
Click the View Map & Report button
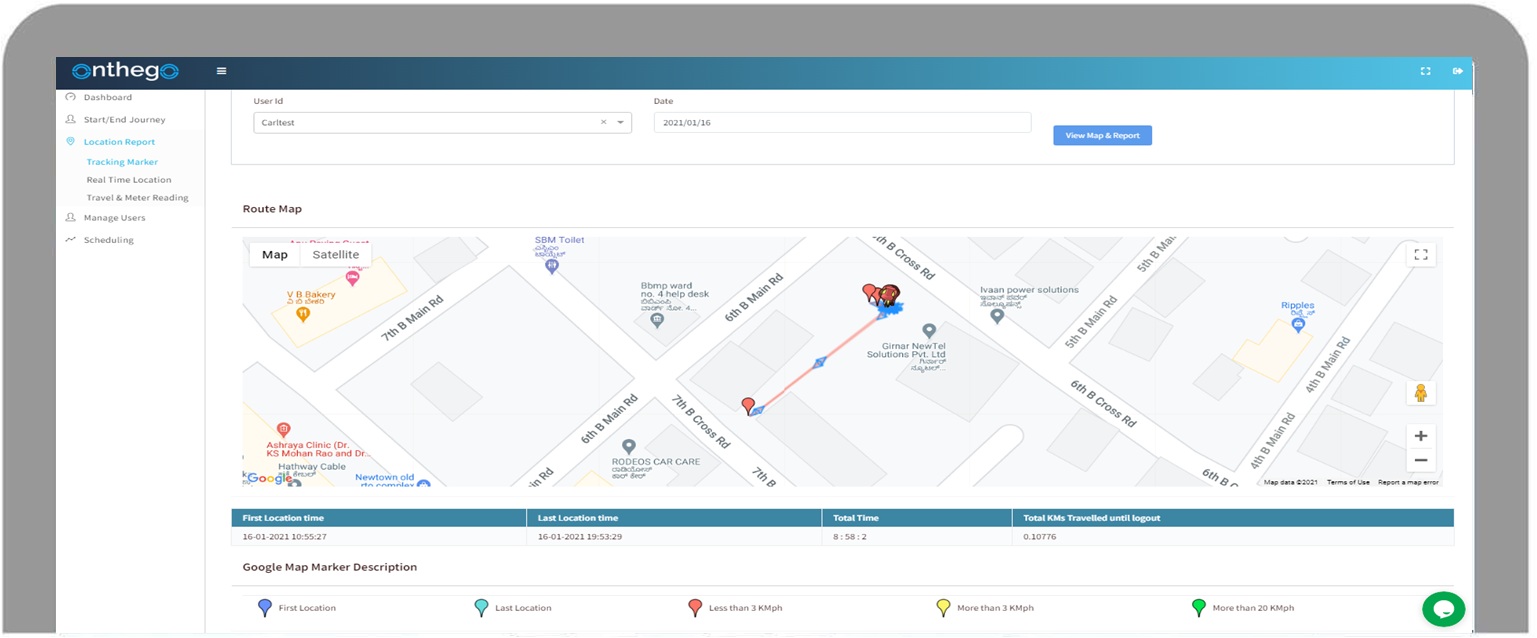coord(1102,135)
